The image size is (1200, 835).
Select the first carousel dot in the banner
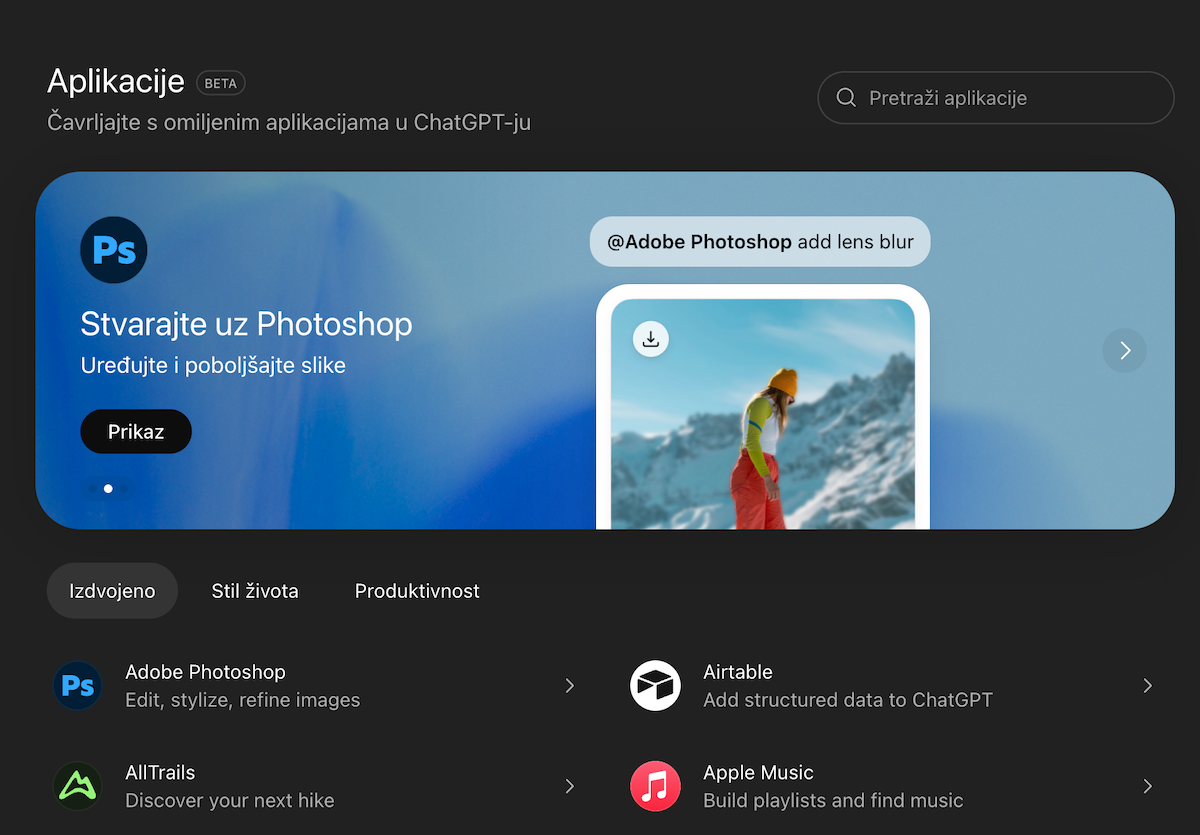(x=93, y=489)
